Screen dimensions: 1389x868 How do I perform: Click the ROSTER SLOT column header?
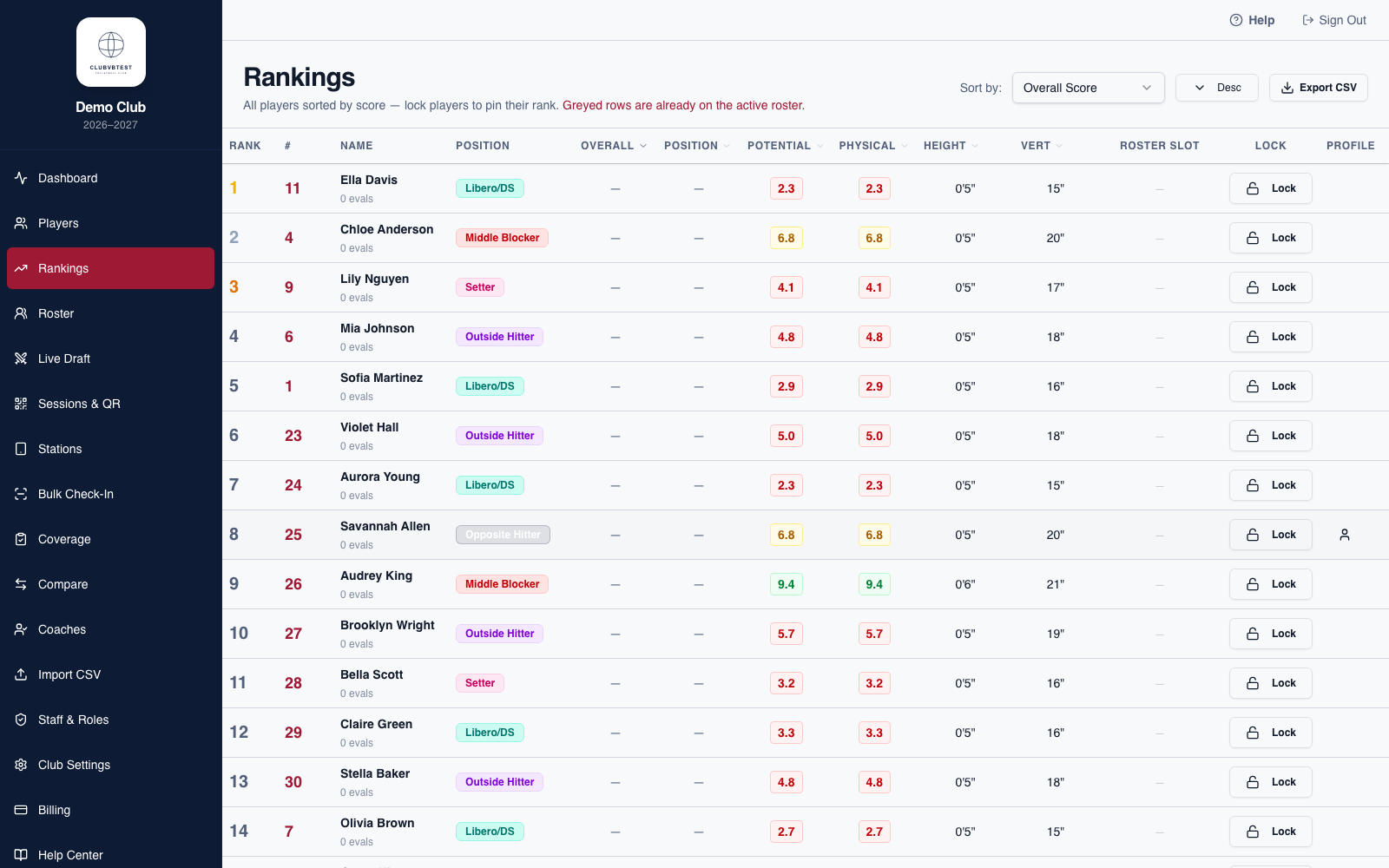[x=1159, y=146]
